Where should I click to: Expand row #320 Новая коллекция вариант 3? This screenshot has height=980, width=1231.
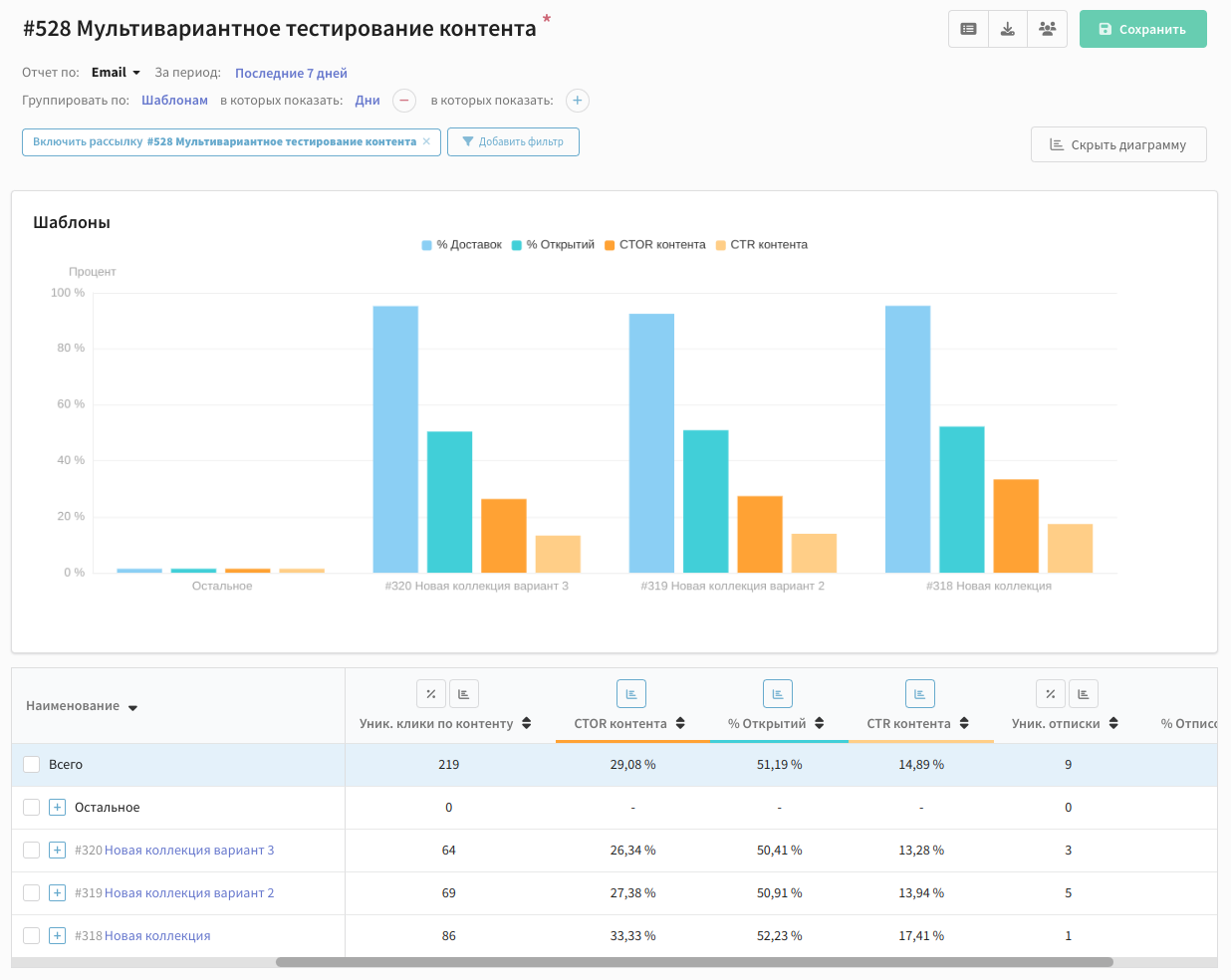(x=58, y=851)
